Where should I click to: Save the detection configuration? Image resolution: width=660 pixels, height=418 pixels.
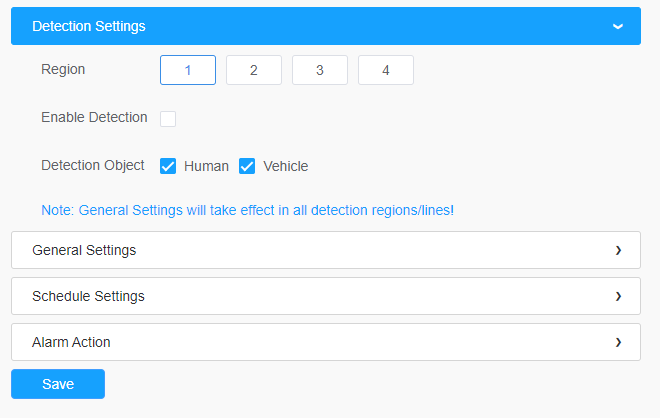pos(58,384)
